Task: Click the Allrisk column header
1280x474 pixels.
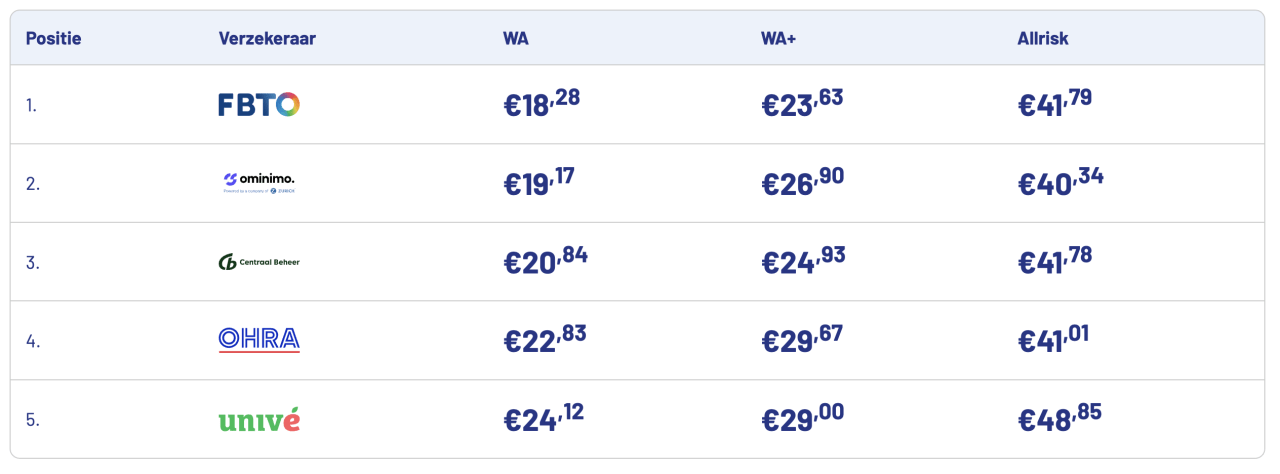Action: pos(1043,39)
